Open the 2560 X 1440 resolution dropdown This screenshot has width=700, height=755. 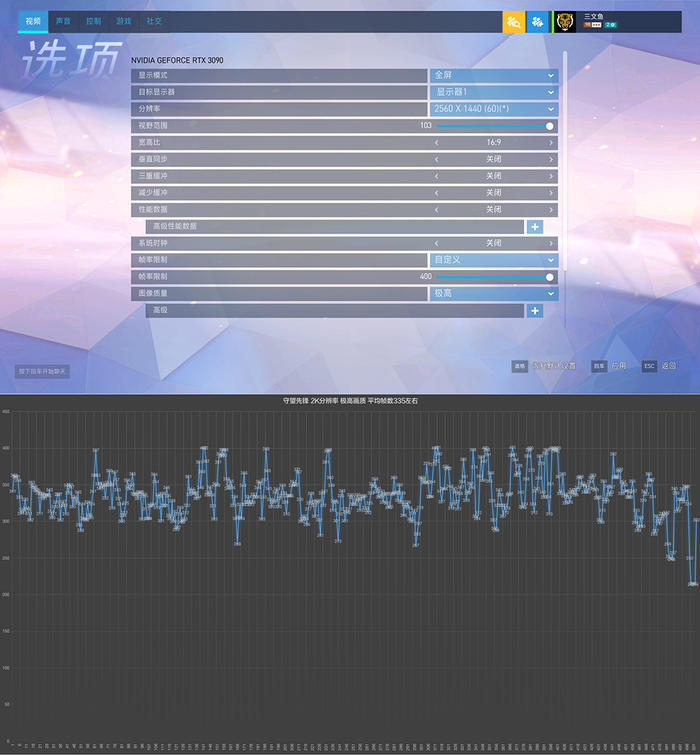pos(494,109)
